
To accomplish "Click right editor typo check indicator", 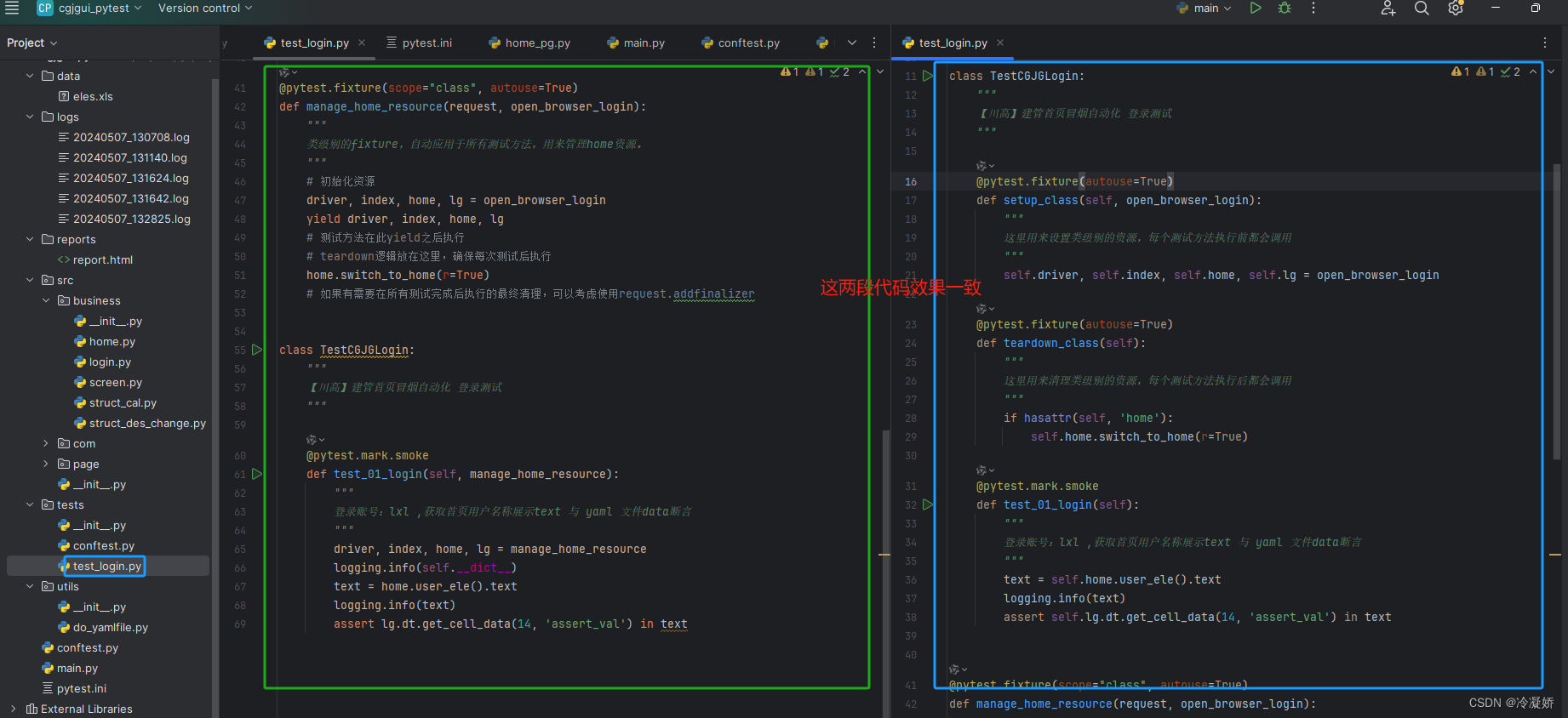I will [1510, 71].
